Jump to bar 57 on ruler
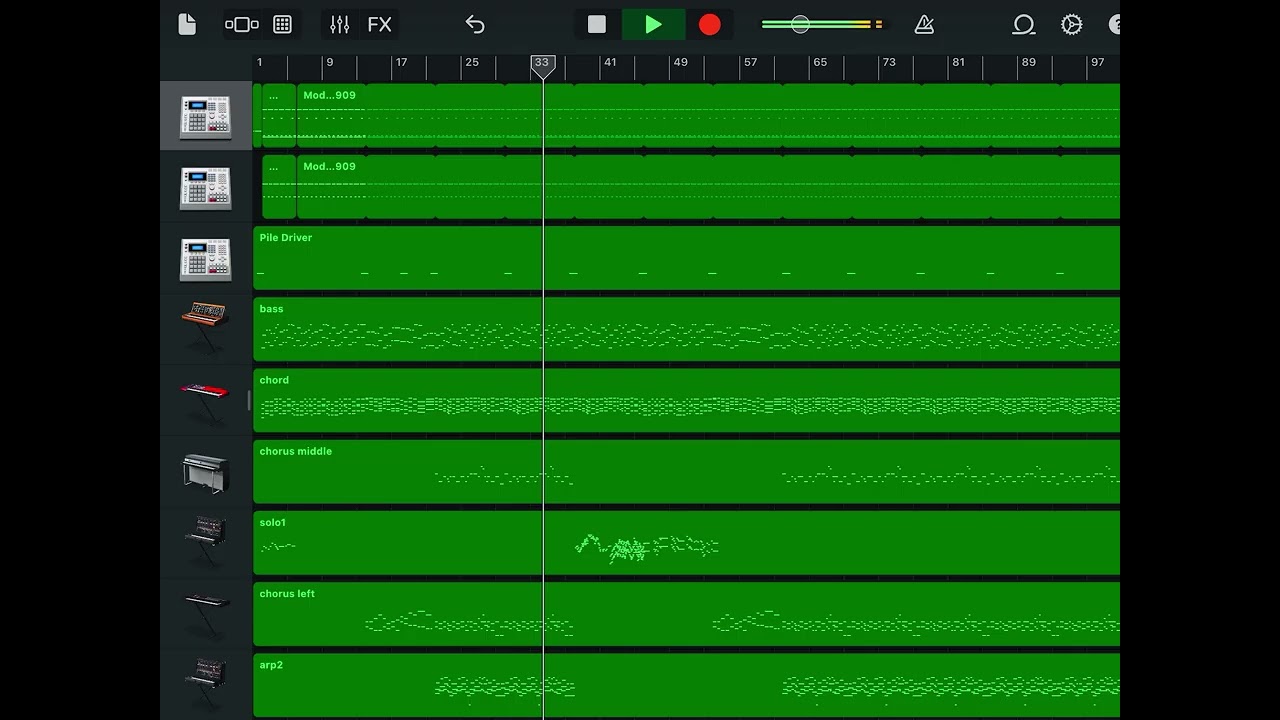1280x720 pixels. point(750,62)
